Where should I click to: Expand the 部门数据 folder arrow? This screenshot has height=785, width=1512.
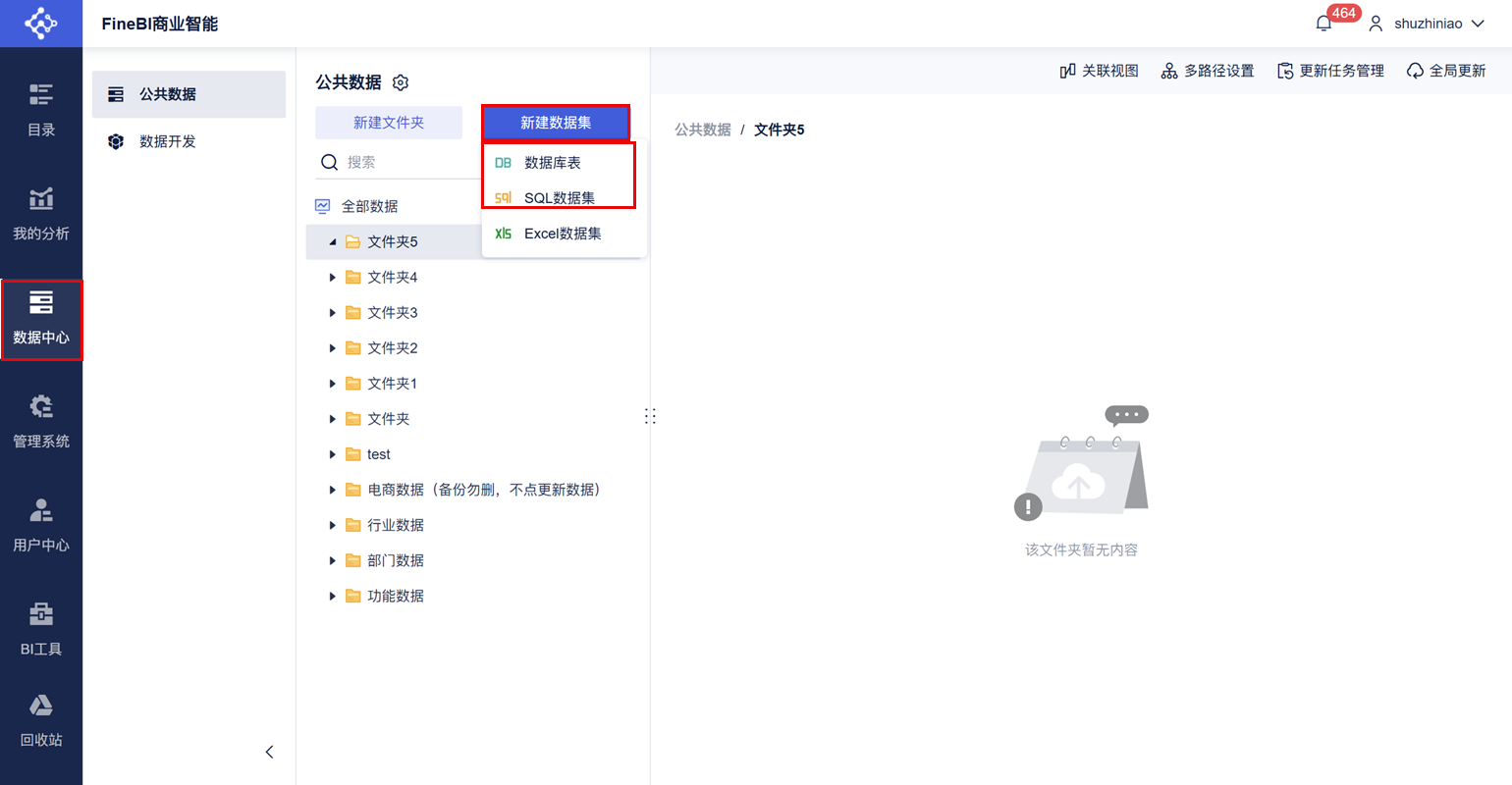coord(332,560)
